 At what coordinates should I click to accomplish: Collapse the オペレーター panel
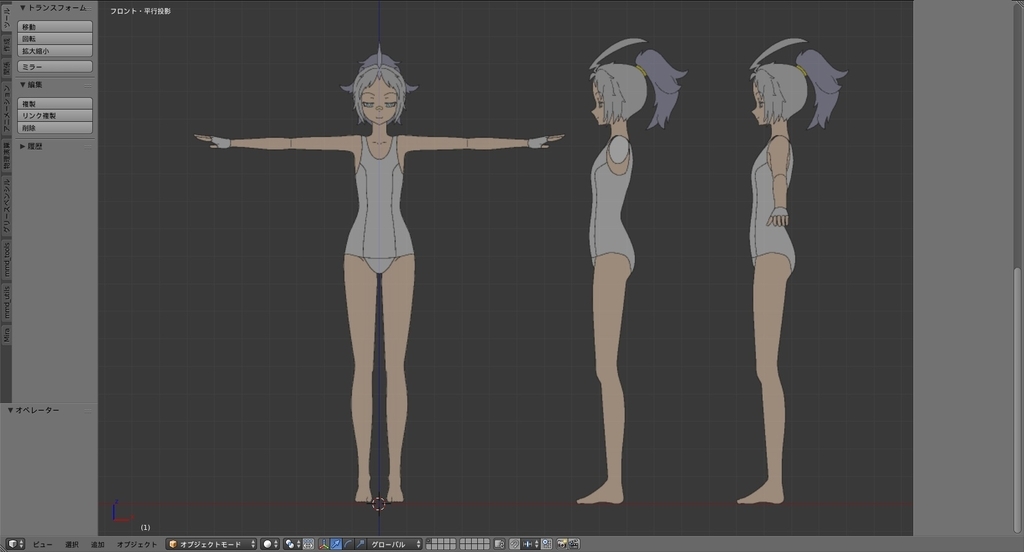click(10, 410)
